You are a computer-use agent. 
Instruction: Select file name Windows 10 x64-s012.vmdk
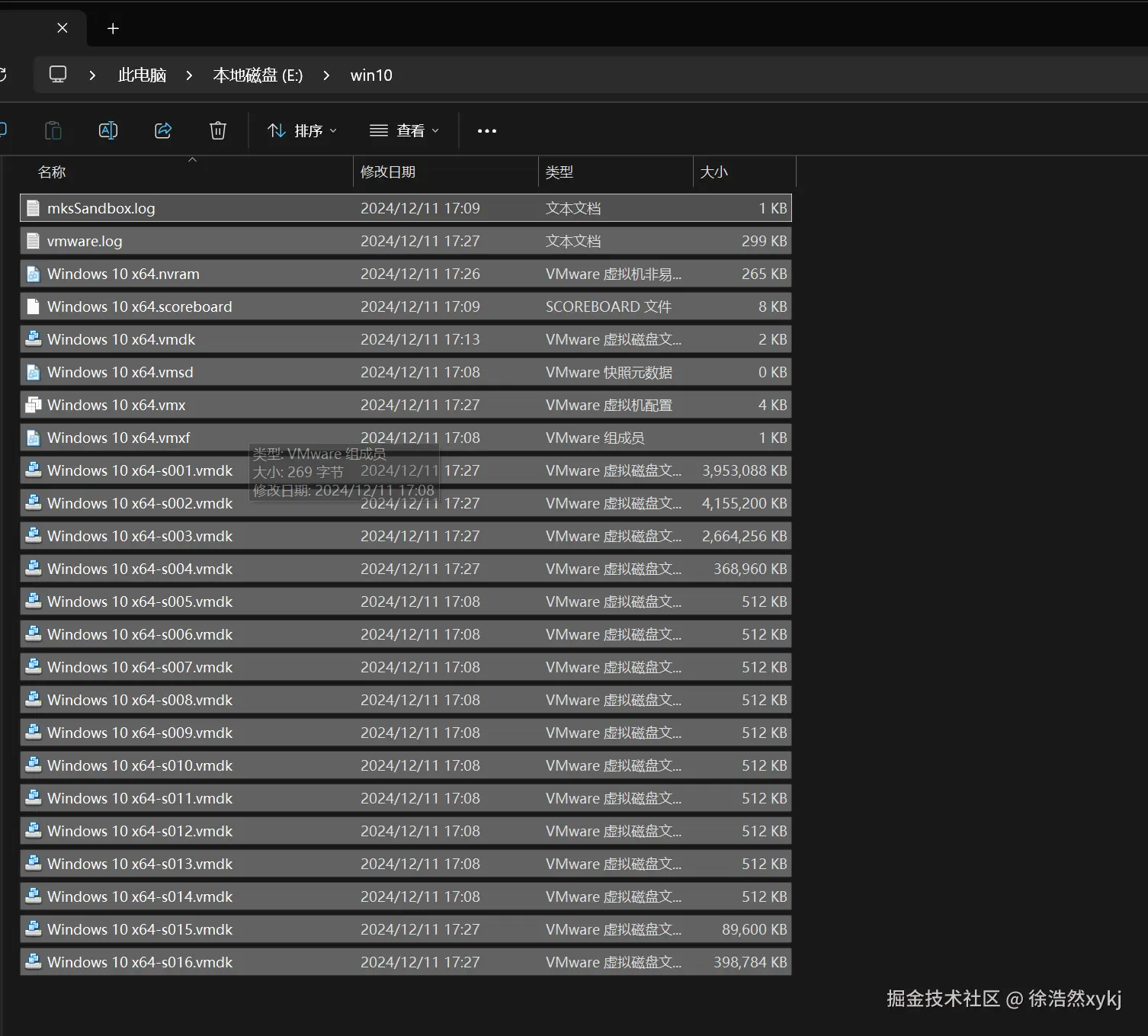[139, 831]
